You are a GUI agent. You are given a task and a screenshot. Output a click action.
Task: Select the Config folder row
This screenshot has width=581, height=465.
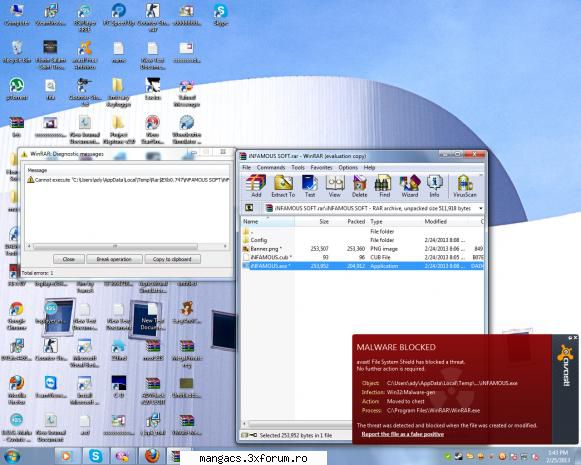coord(362,240)
